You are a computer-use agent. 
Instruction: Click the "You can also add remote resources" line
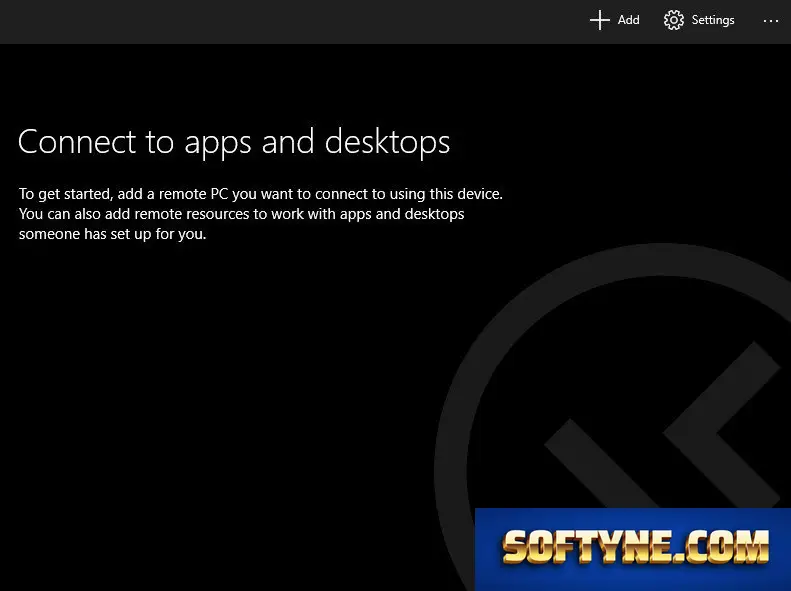pos(241,214)
